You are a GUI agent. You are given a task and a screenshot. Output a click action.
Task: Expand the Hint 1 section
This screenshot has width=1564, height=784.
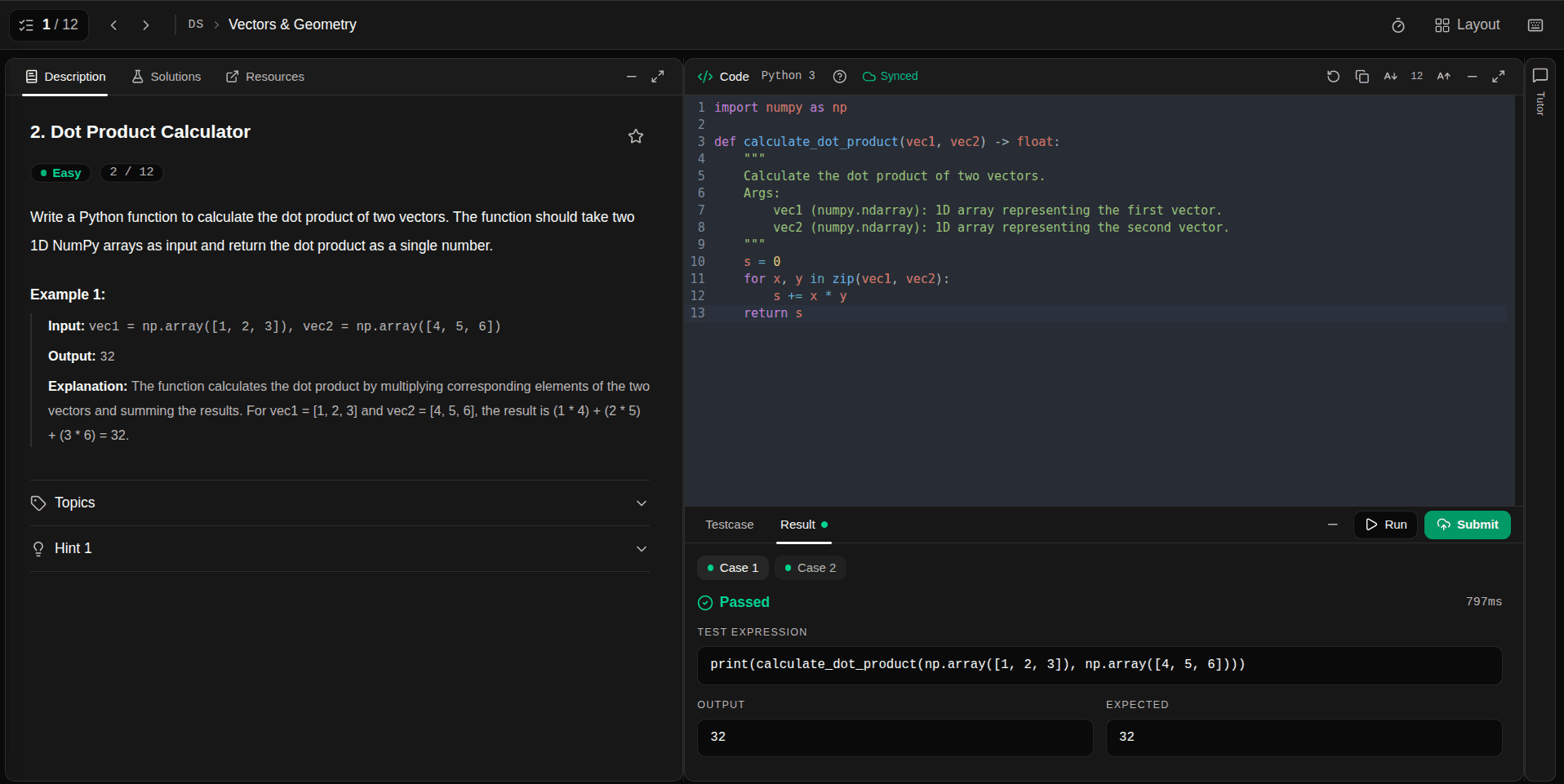[x=340, y=549]
